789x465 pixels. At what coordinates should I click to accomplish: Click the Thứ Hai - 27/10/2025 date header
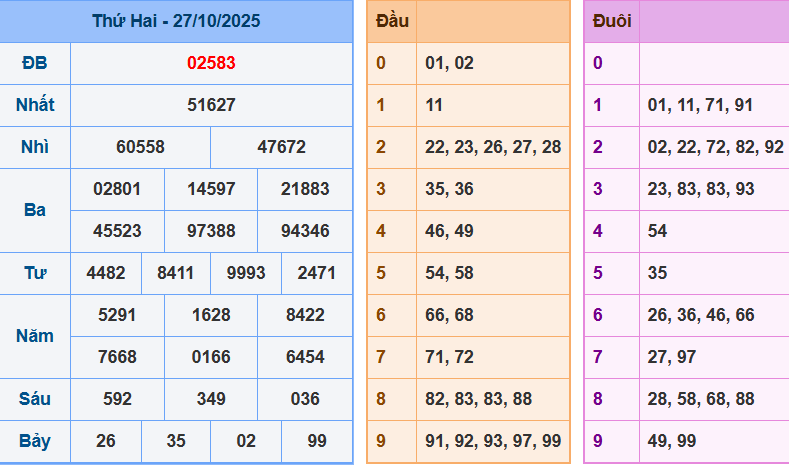(176, 21)
